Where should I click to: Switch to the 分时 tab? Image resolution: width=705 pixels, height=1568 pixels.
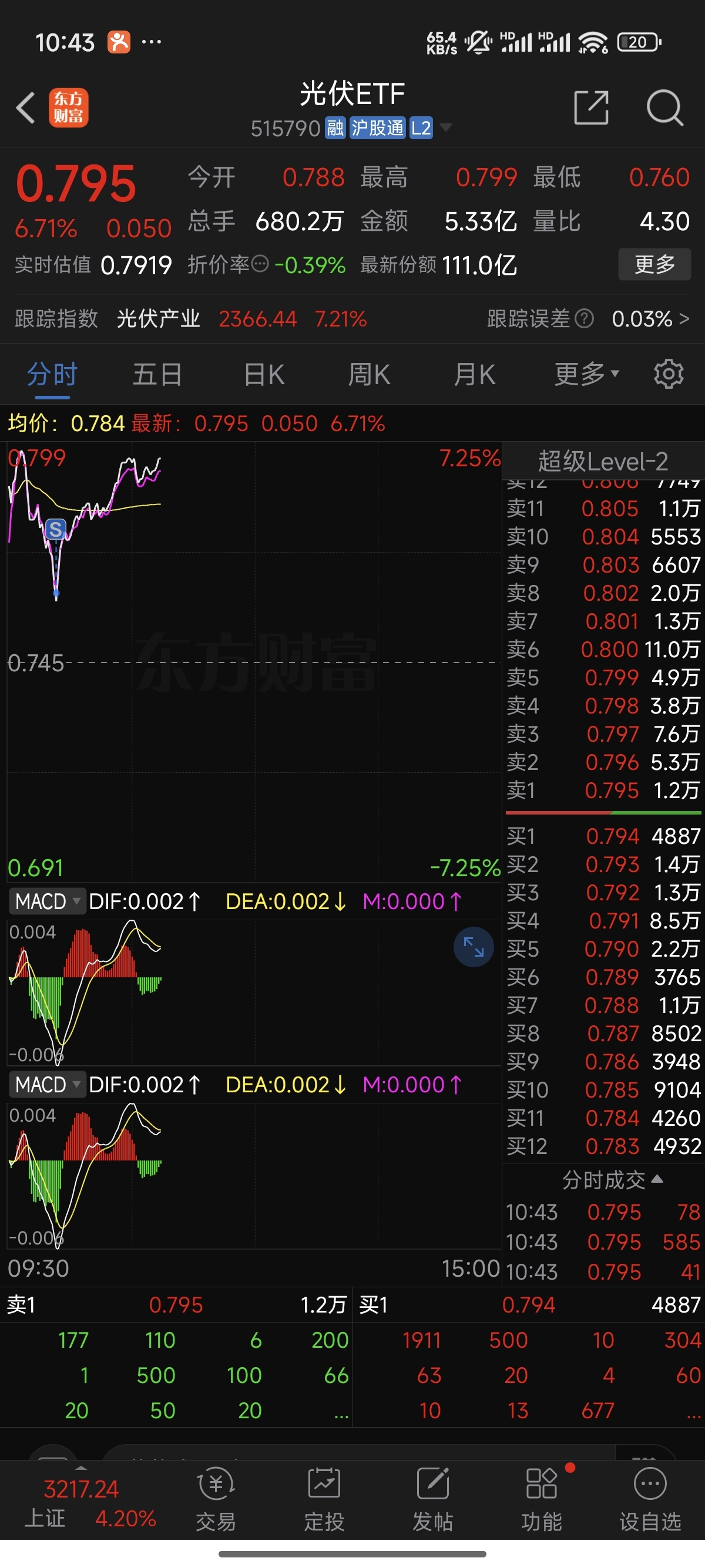click(52, 374)
